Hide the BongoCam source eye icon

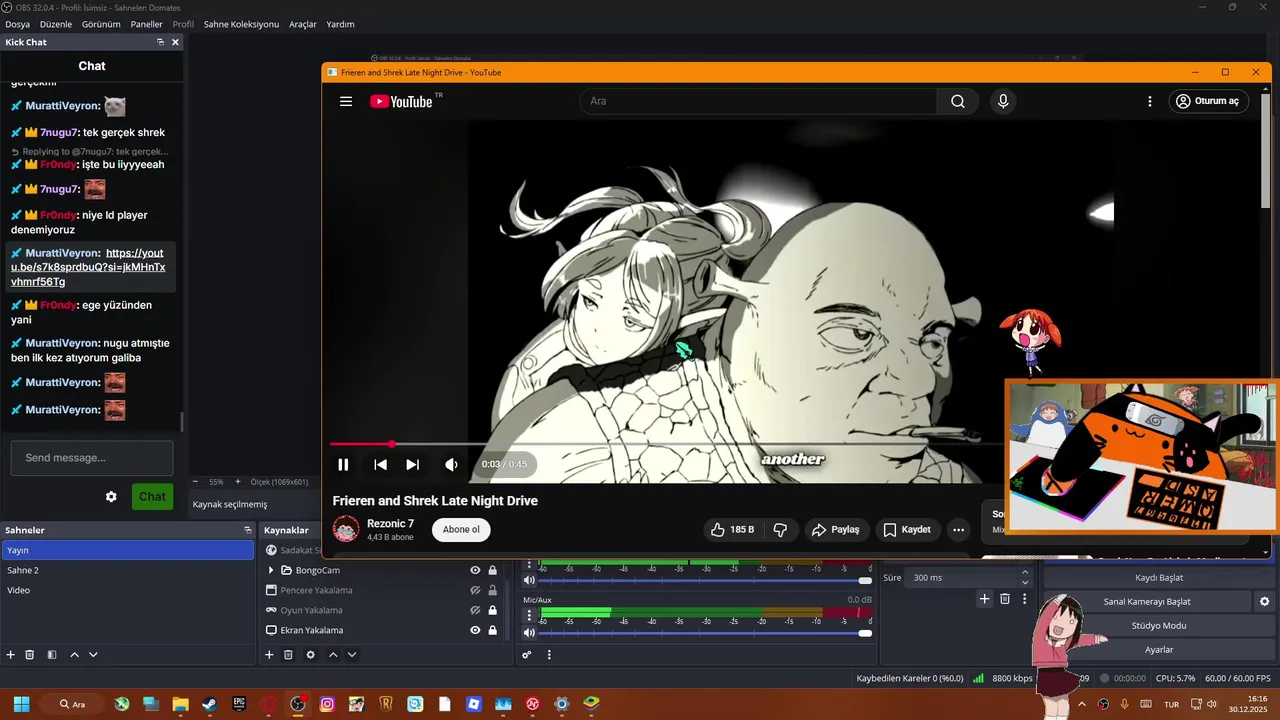tap(475, 570)
